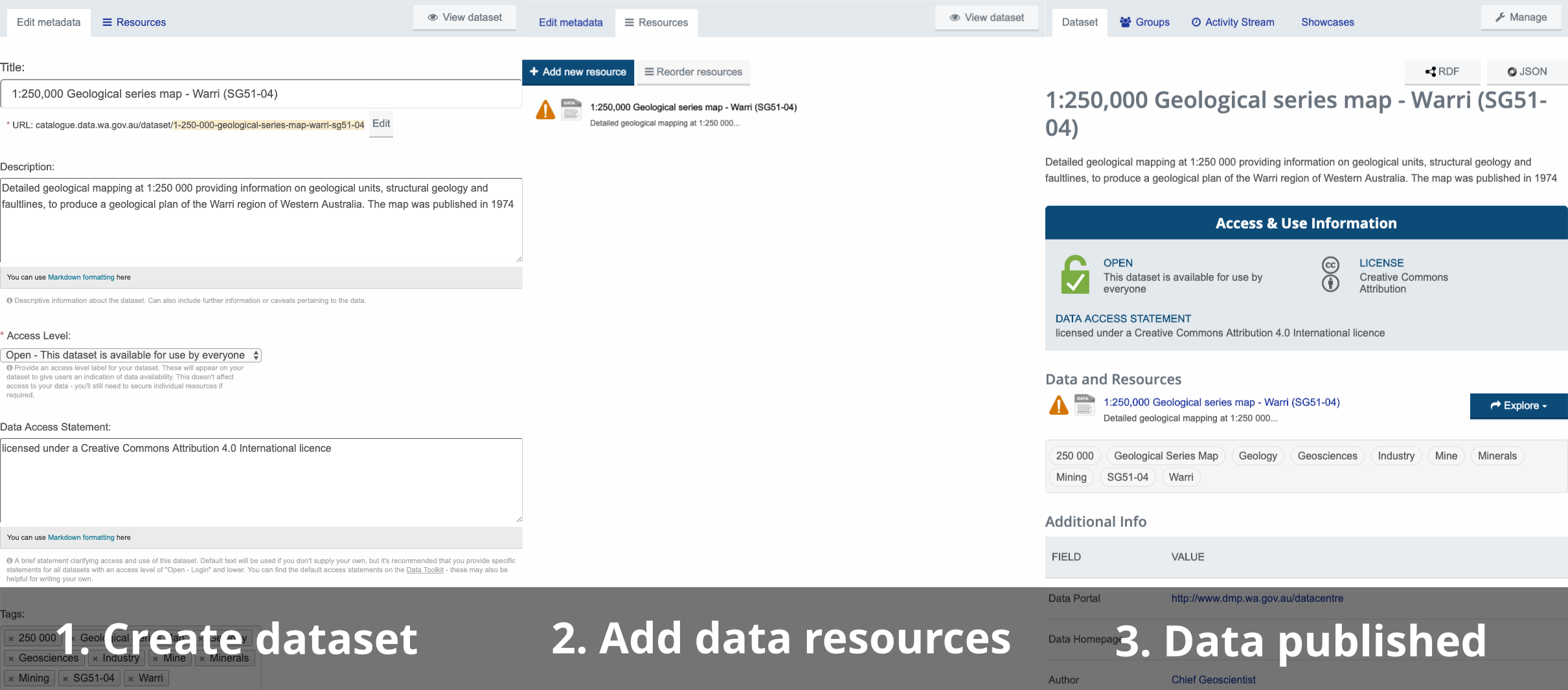Remove the 250 000 tag with its x

[11, 639]
